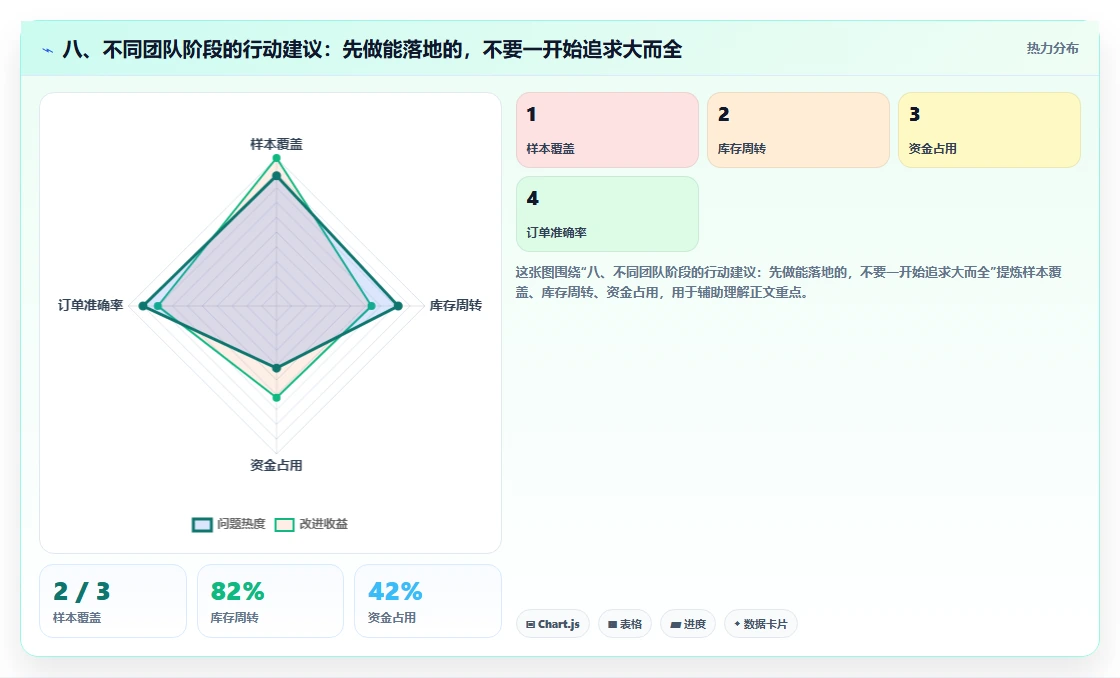Select the 数据卡片 tag chip
This screenshot has width=1120, height=678.
[x=761, y=624]
